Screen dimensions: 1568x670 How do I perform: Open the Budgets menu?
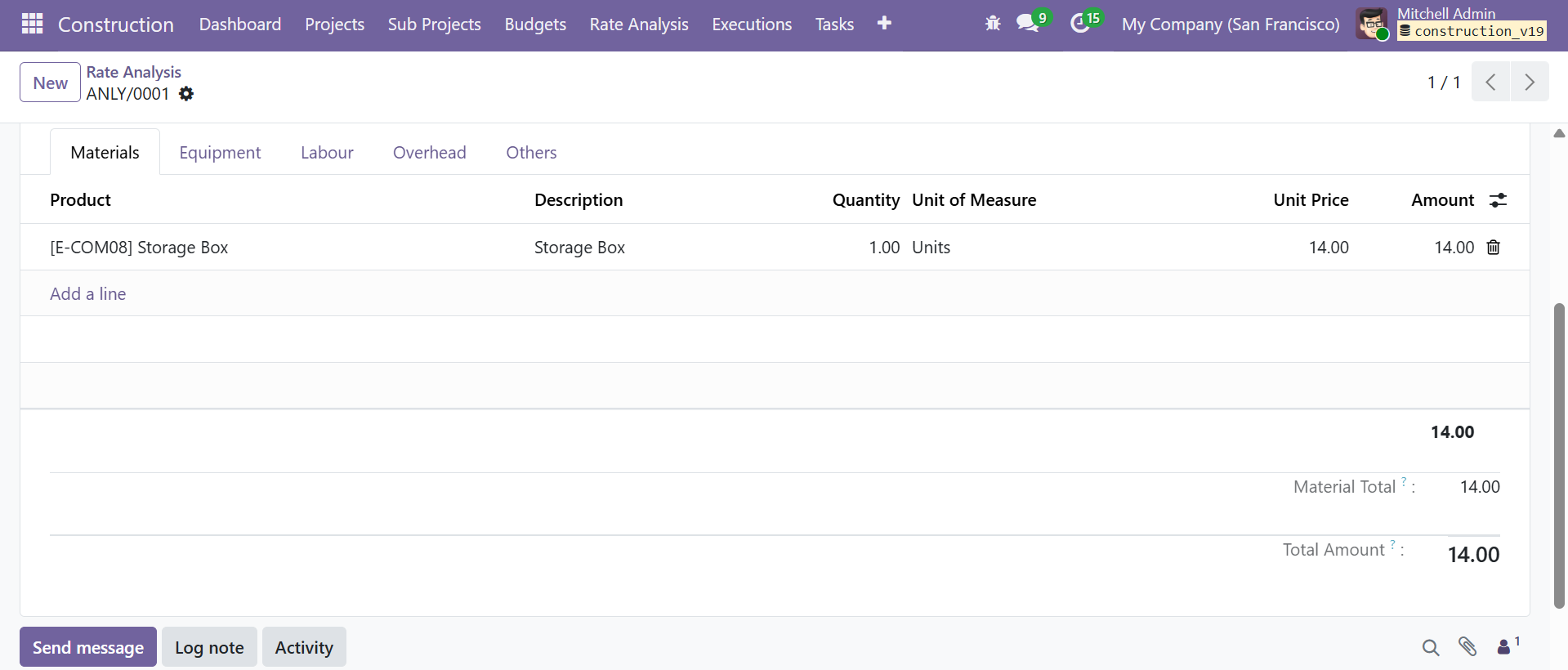click(x=535, y=25)
